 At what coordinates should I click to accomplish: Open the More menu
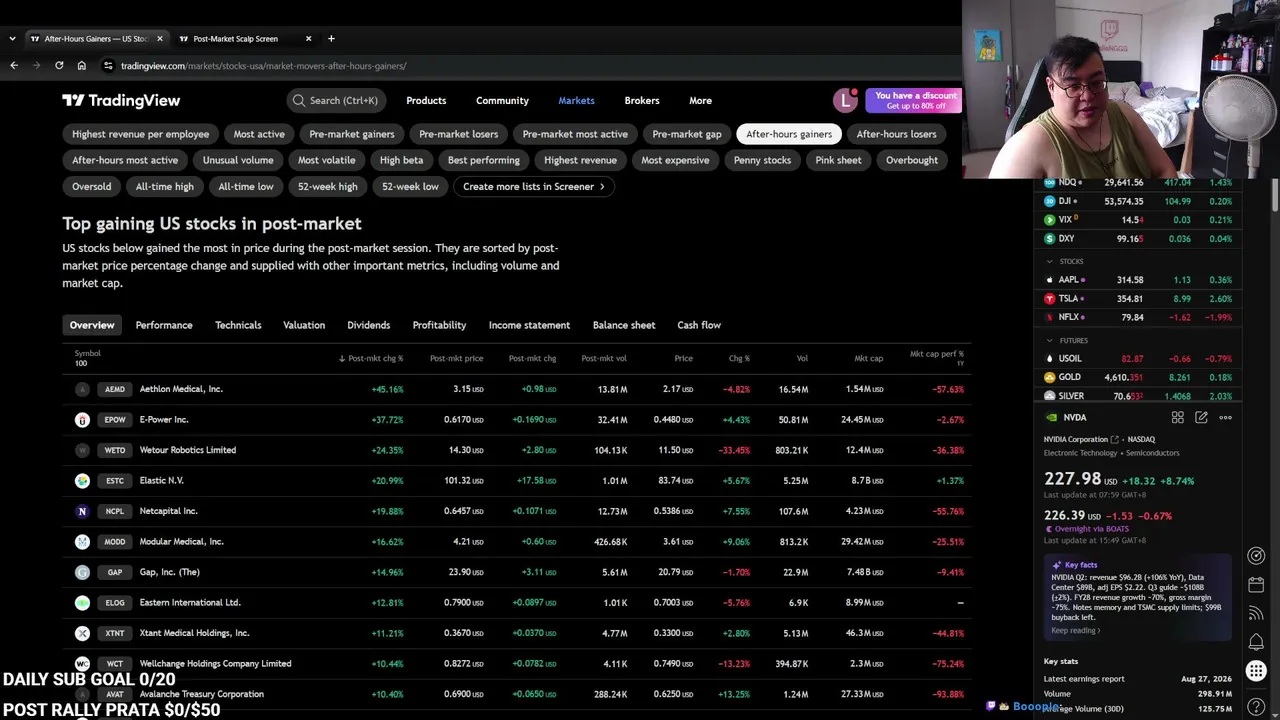pyautogui.click(x=700, y=100)
